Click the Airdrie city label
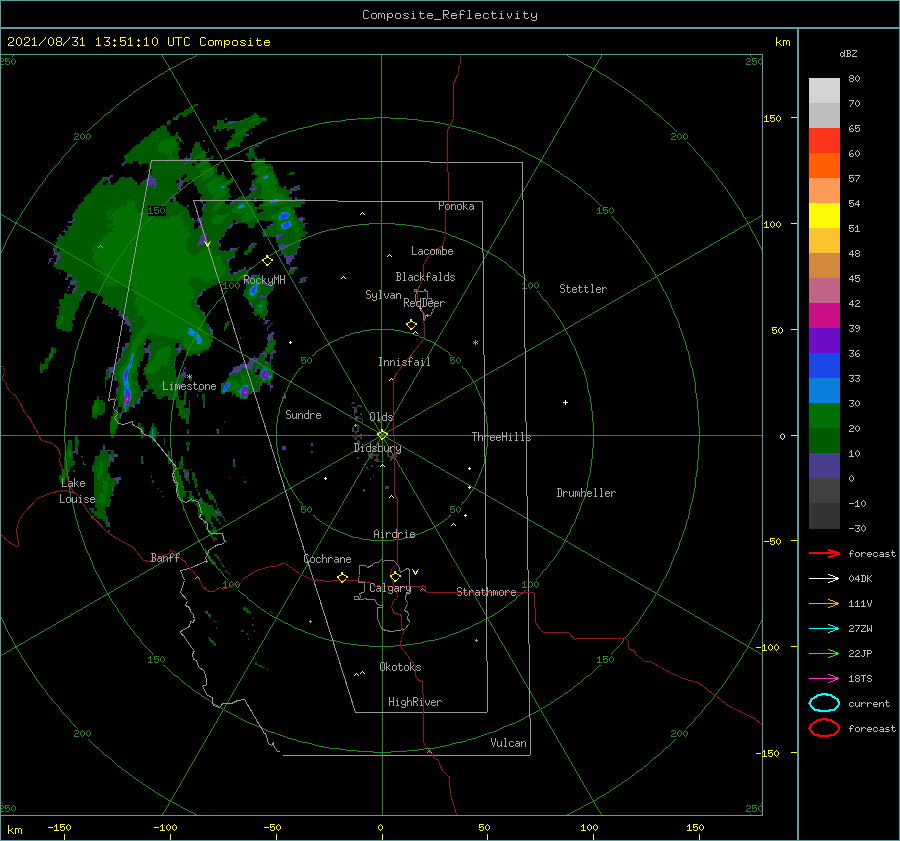 pos(394,534)
